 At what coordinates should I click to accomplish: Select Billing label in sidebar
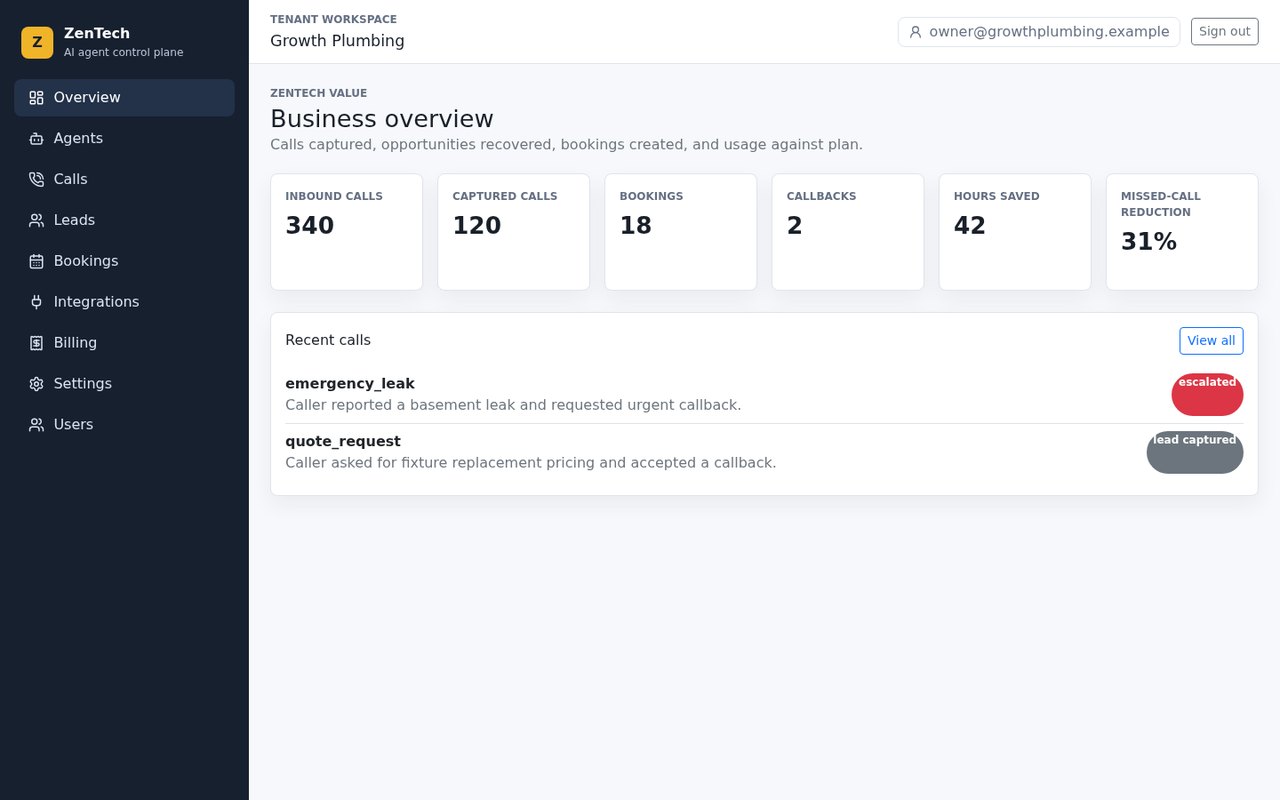[75, 343]
